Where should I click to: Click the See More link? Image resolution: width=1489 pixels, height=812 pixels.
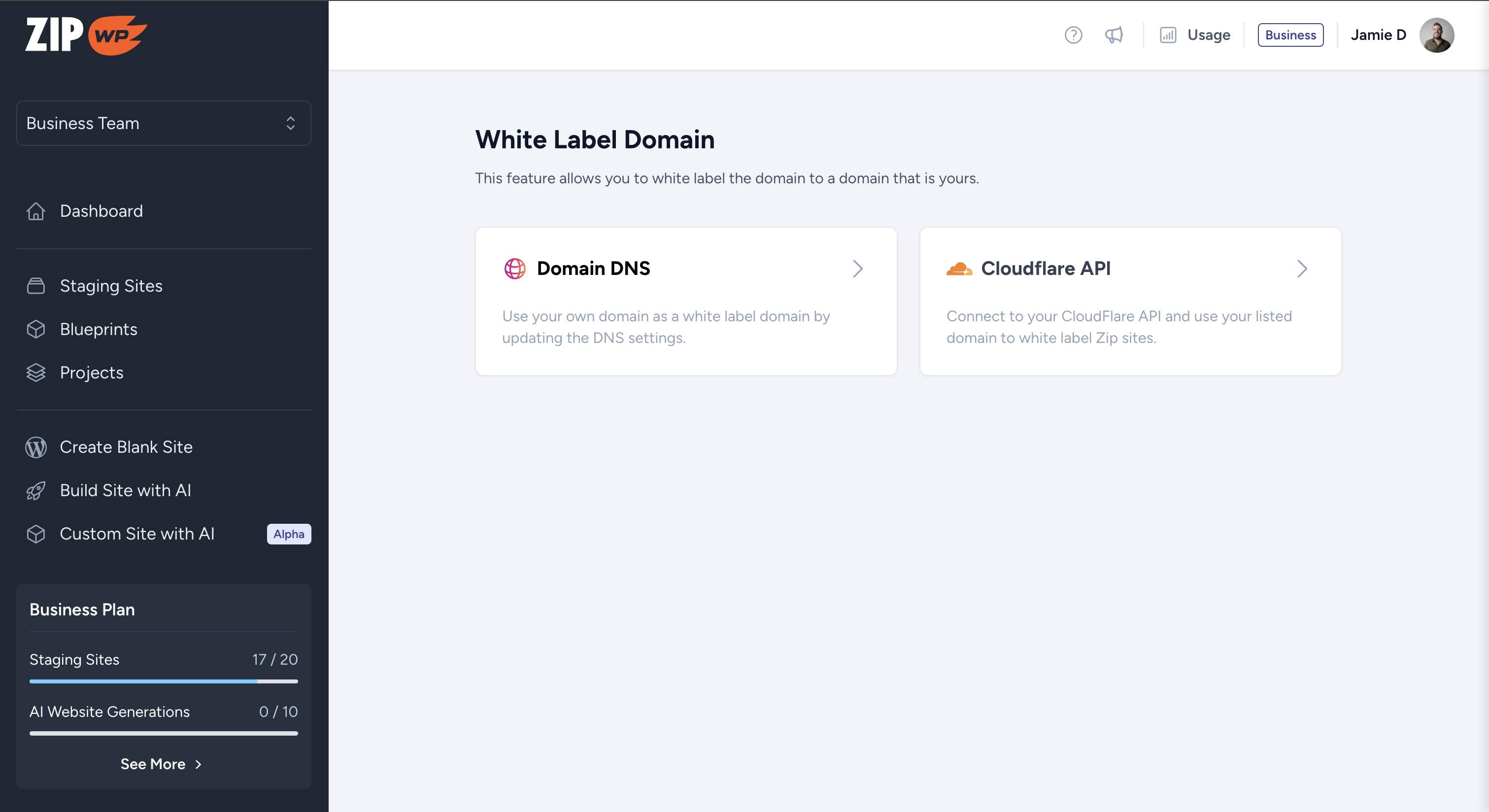click(x=161, y=764)
